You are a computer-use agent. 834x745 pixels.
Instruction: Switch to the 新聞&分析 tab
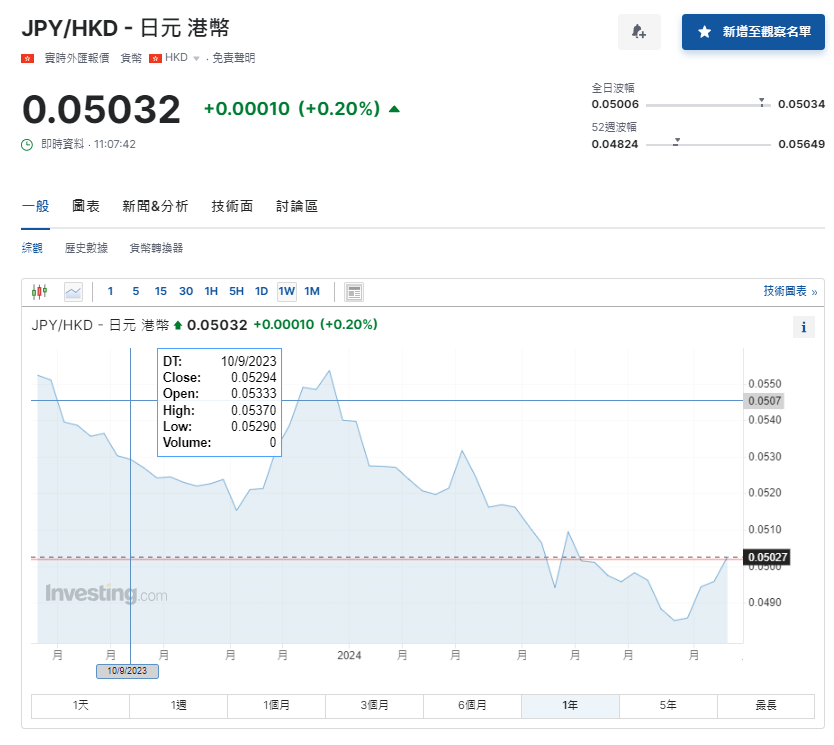[155, 205]
